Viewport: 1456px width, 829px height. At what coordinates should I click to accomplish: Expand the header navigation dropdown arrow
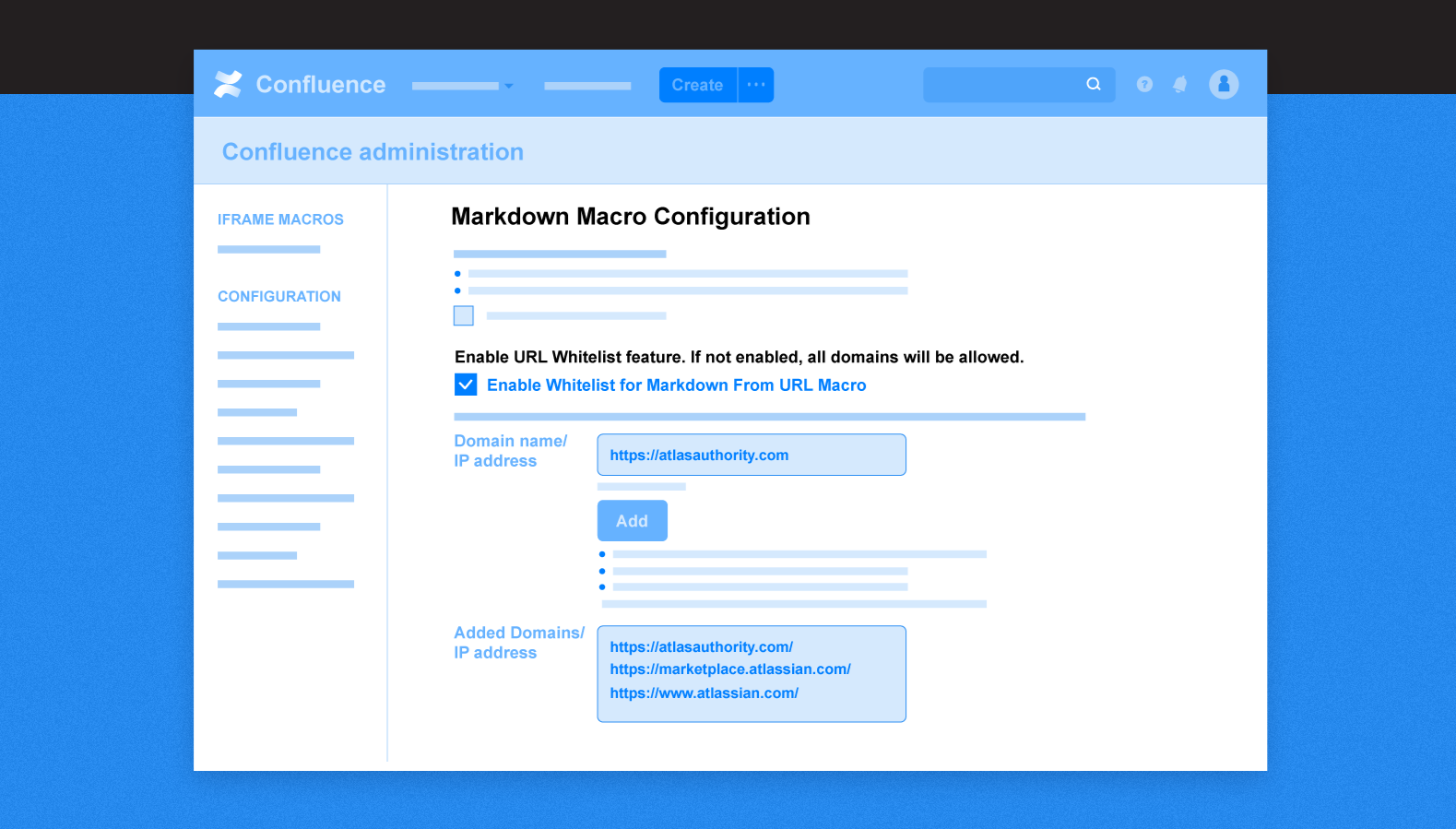point(509,86)
